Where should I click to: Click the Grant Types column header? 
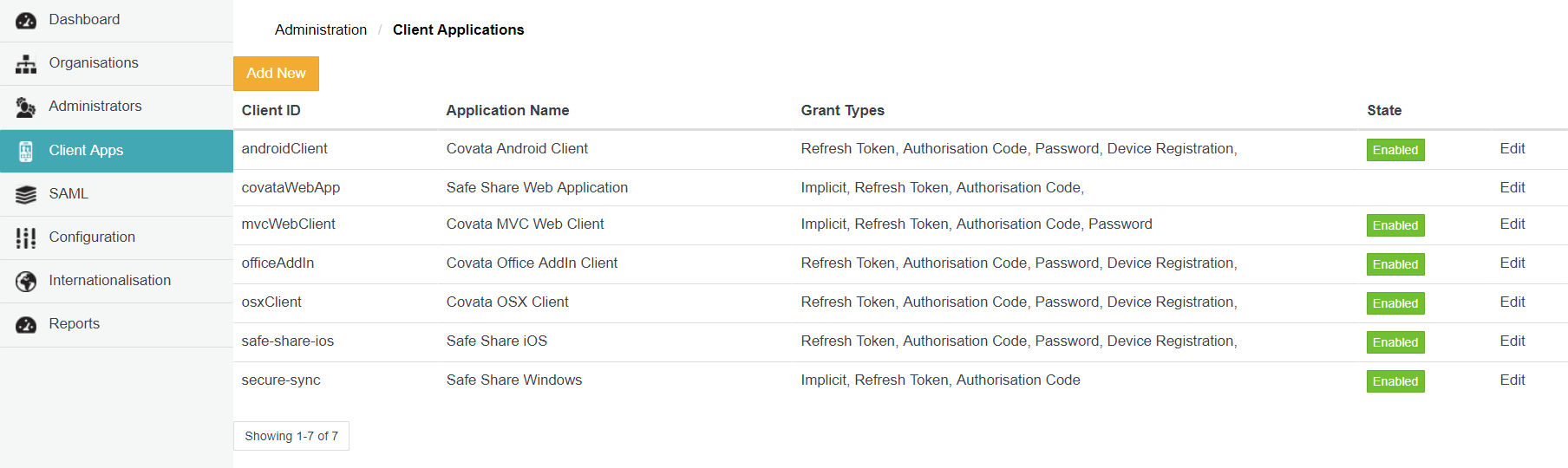click(x=842, y=110)
